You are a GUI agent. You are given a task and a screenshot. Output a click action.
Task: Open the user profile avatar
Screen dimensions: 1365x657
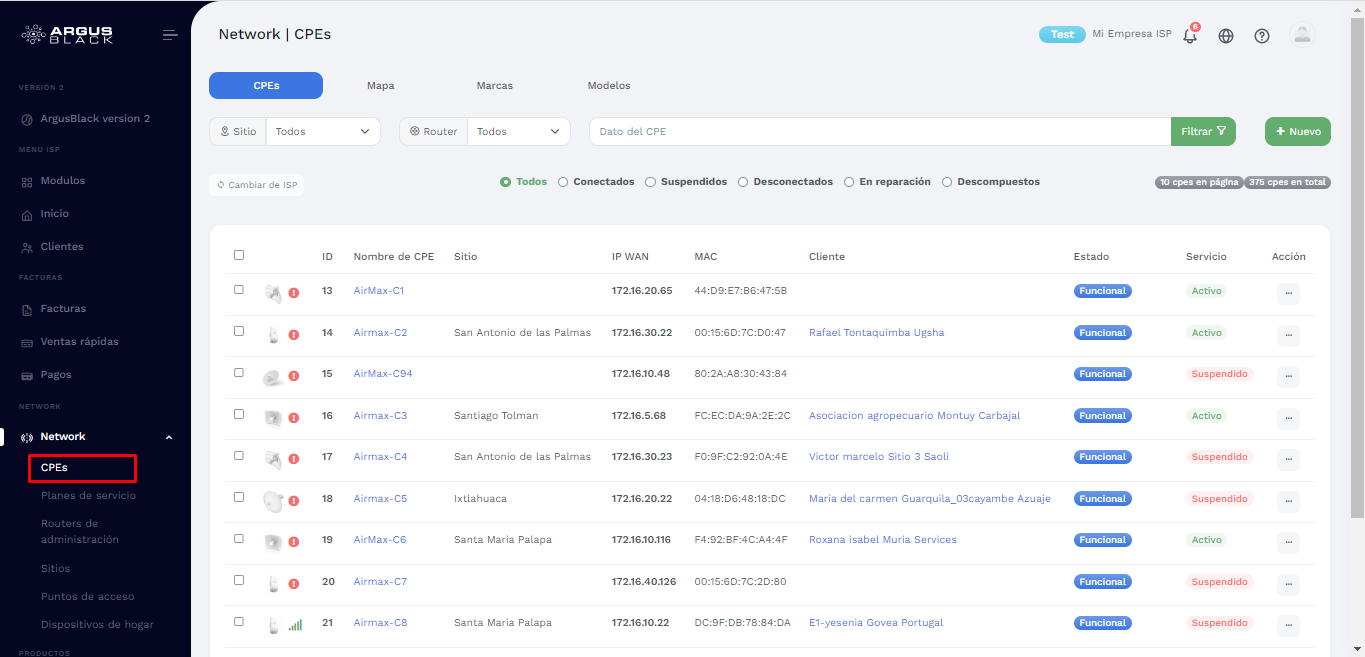(1302, 35)
